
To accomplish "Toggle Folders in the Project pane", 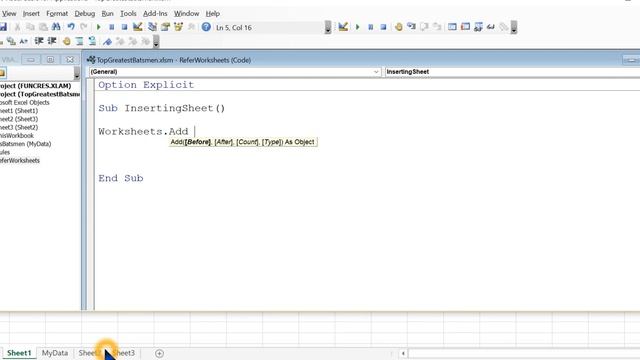I will coord(2,73).
